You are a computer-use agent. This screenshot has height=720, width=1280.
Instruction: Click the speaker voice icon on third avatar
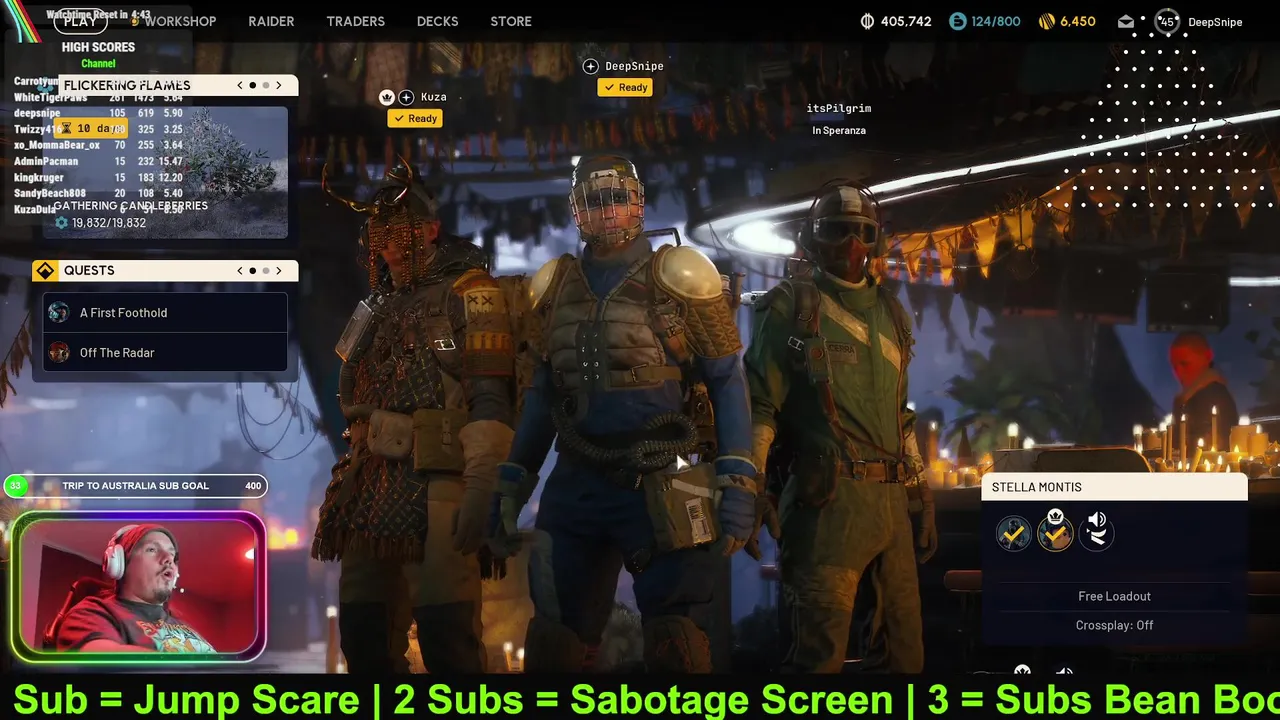click(1097, 520)
